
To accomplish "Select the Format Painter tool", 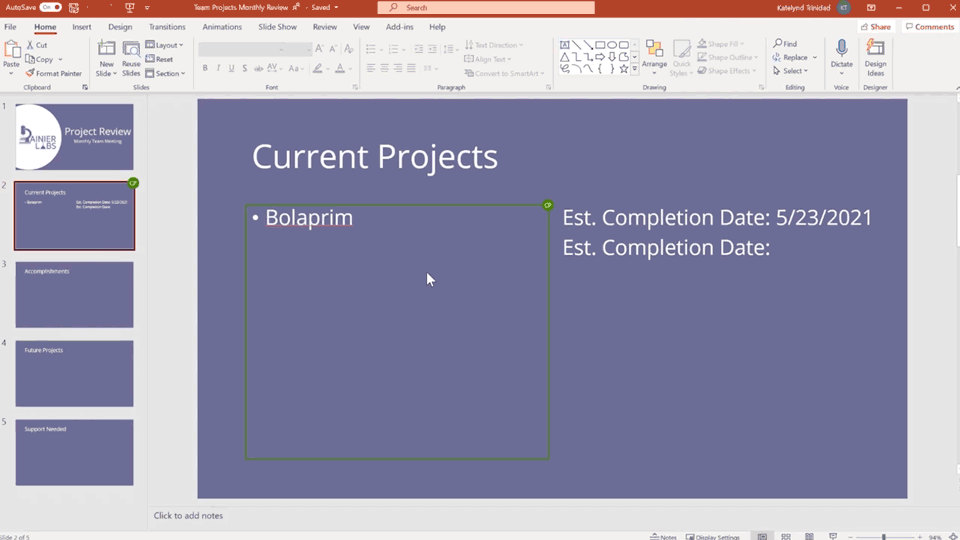I will (x=54, y=73).
